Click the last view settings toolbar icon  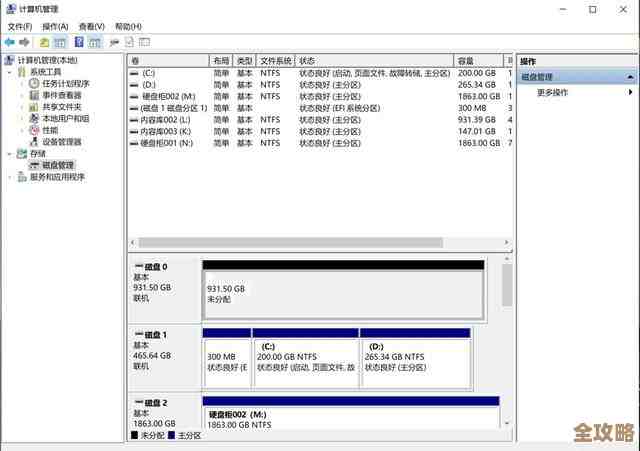point(144,42)
